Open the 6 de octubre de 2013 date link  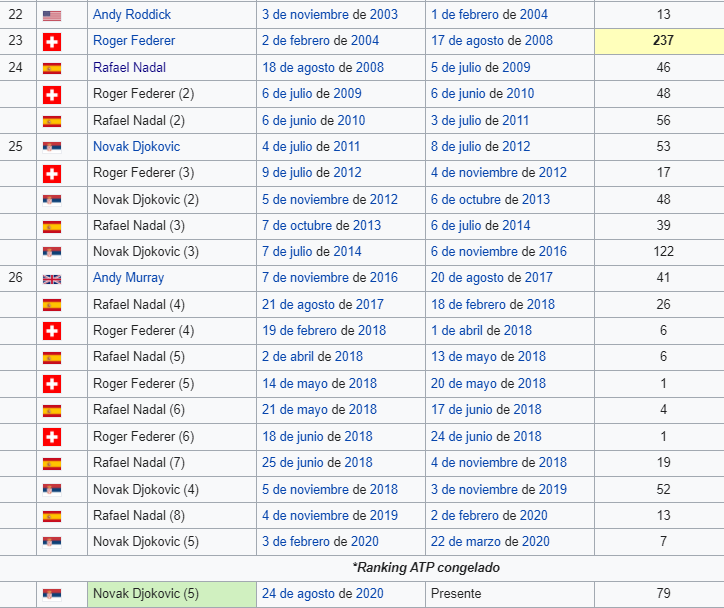[490, 199]
